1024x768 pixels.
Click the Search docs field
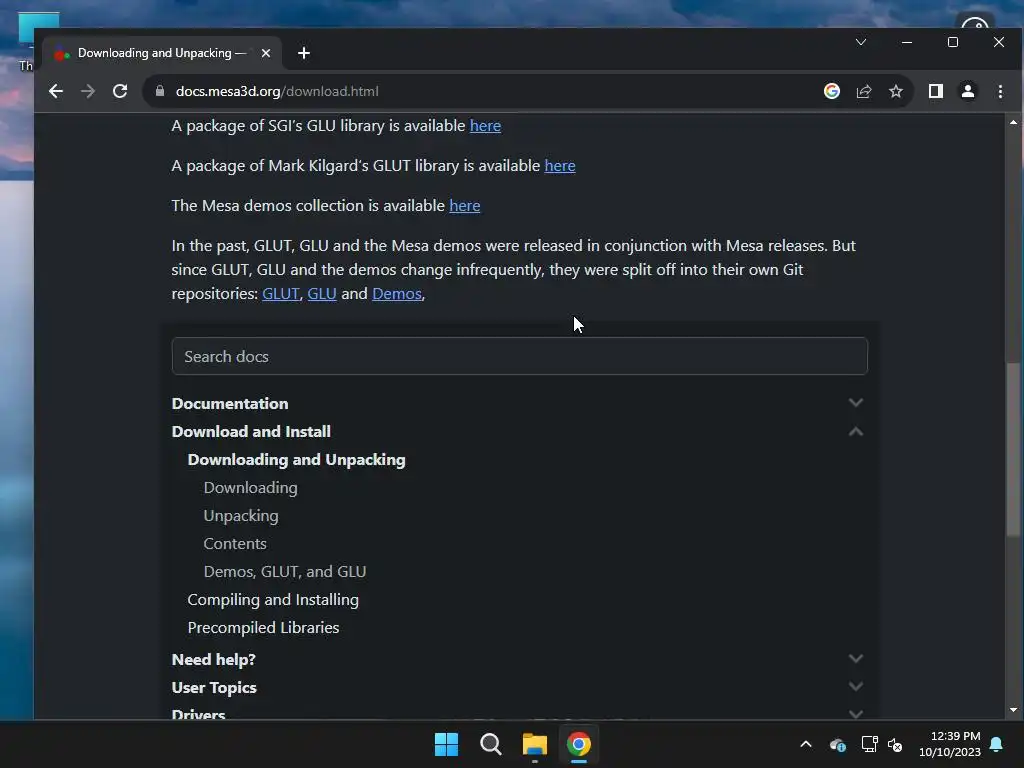(x=519, y=356)
